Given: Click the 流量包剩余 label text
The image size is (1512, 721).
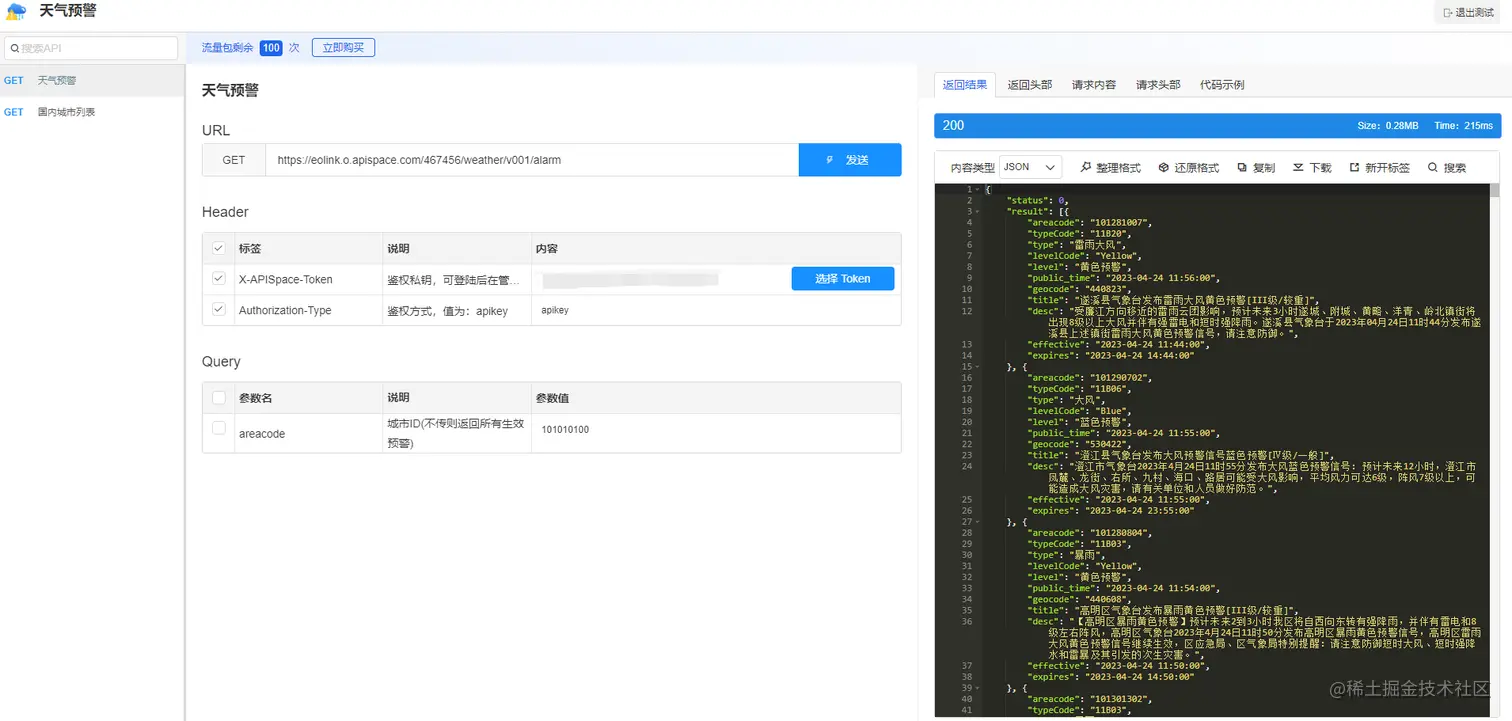Looking at the screenshot, I should click(228, 48).
